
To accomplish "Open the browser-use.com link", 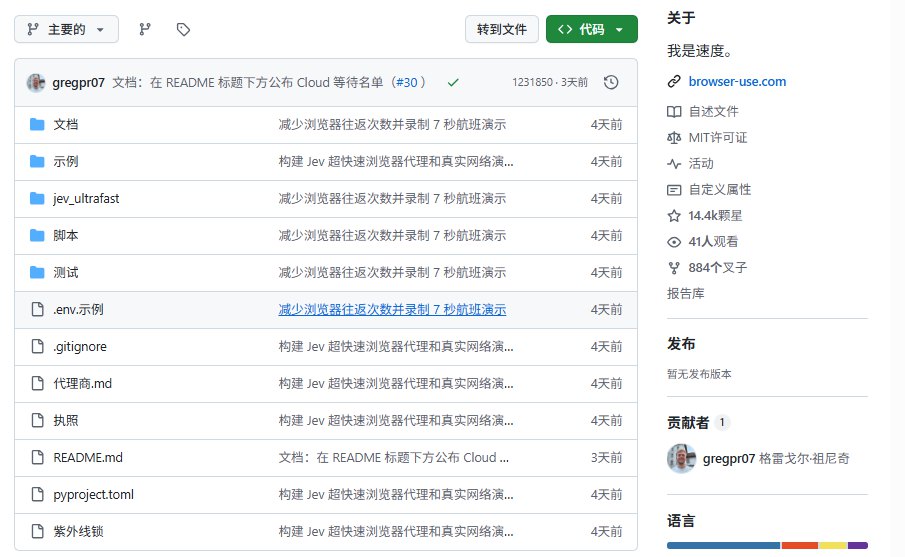I will 737,81.
